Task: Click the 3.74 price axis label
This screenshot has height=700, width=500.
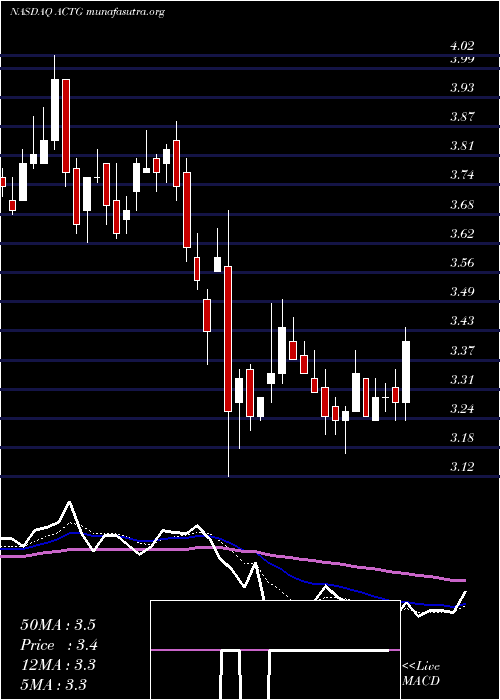Action: tap(462, 175)
